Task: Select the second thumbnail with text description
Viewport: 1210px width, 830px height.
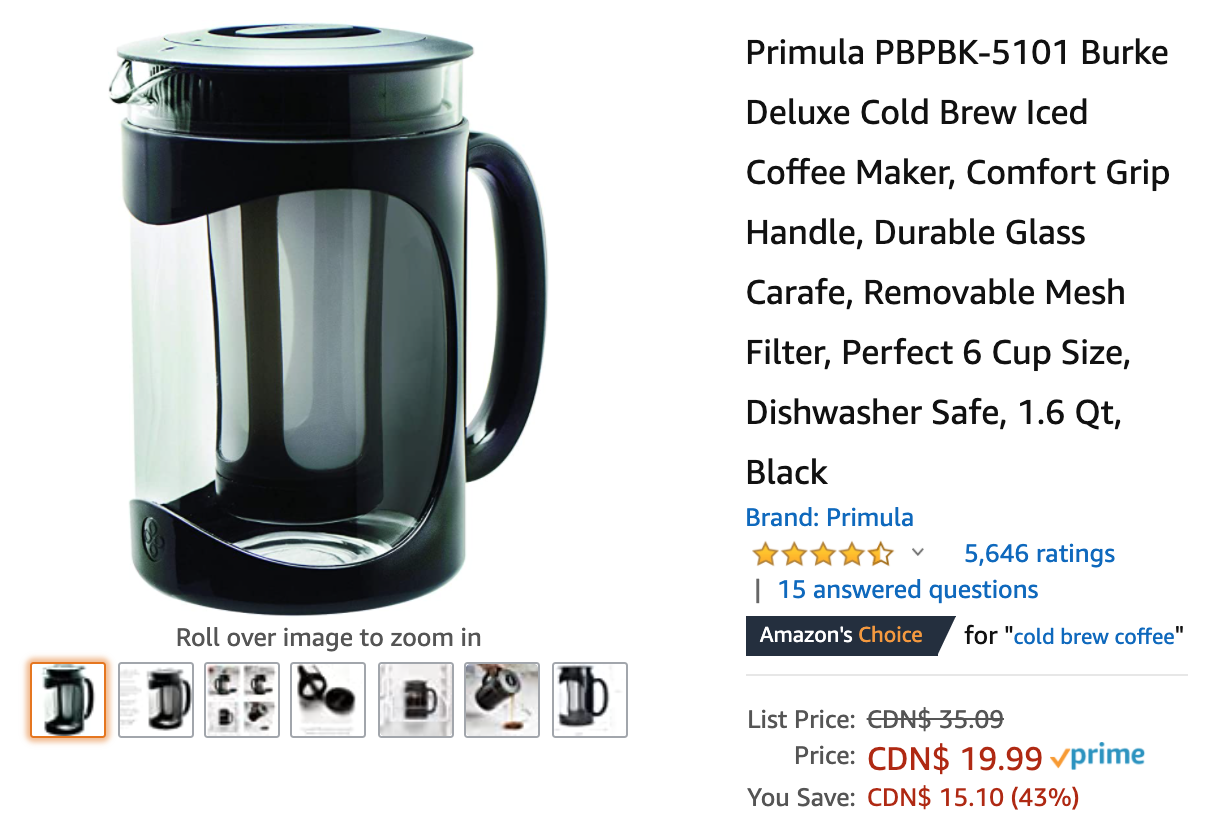Action: coord(155,700)
